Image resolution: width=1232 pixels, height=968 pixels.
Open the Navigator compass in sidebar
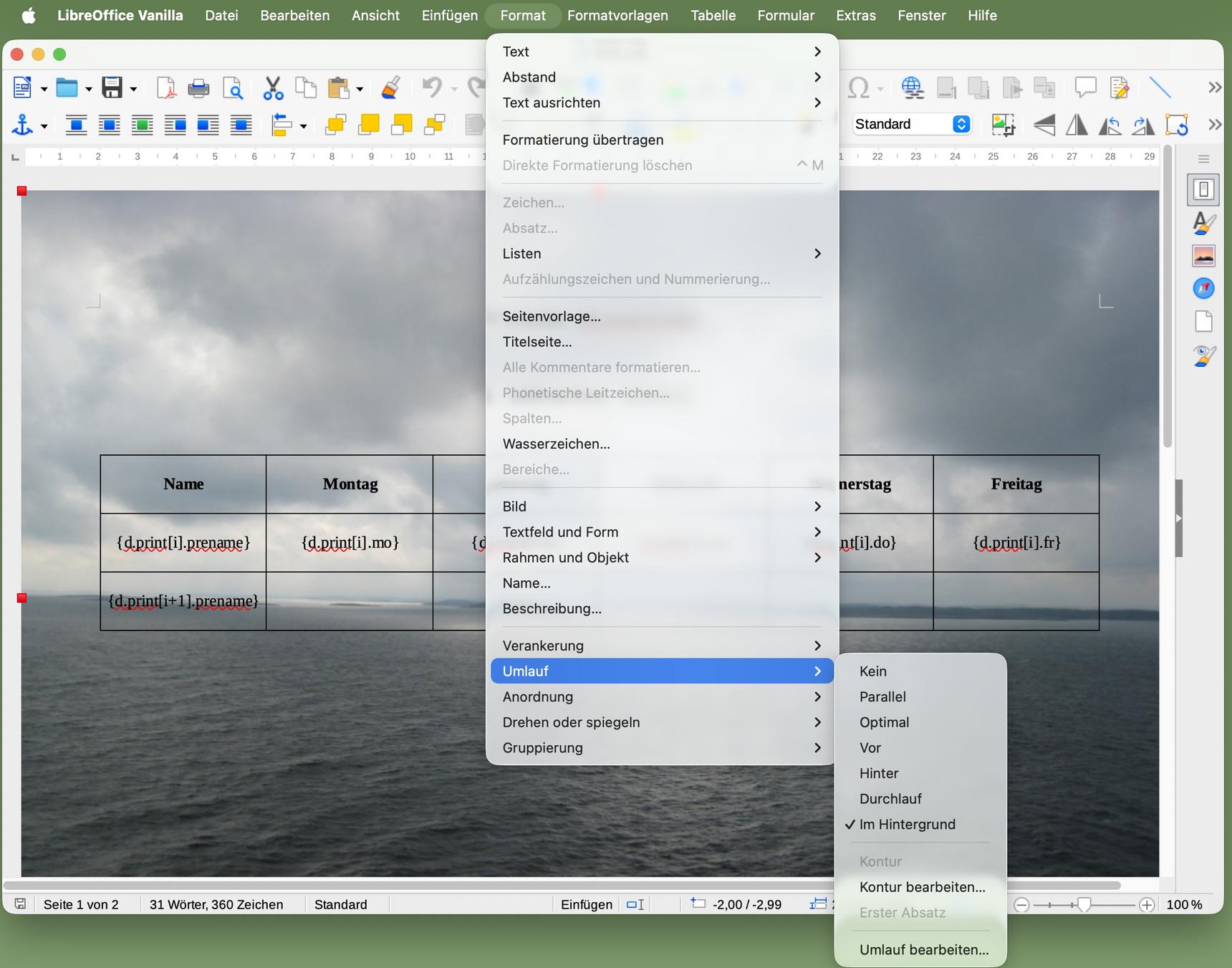point(1203,288)
